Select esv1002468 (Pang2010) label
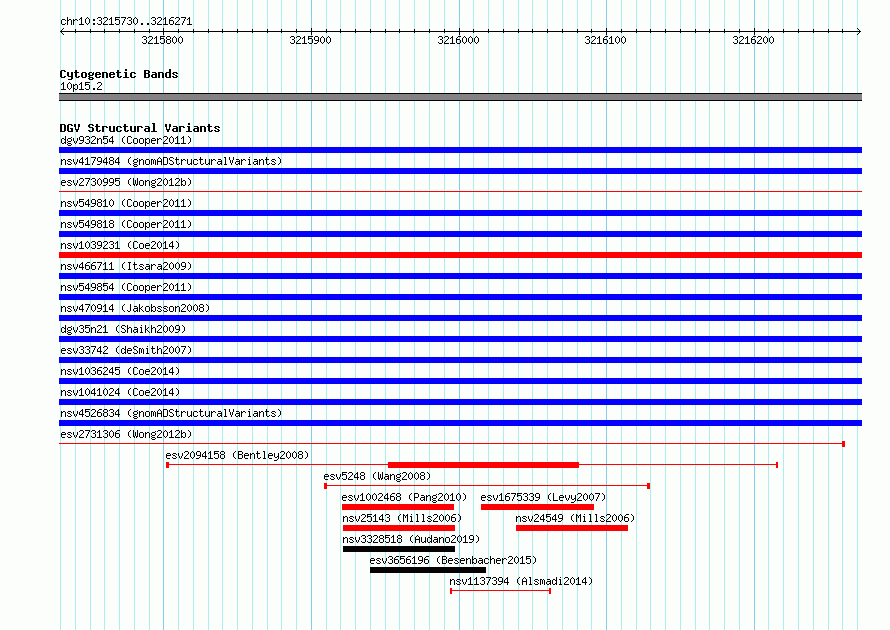The image size is (890, 630). click(404, 497)
